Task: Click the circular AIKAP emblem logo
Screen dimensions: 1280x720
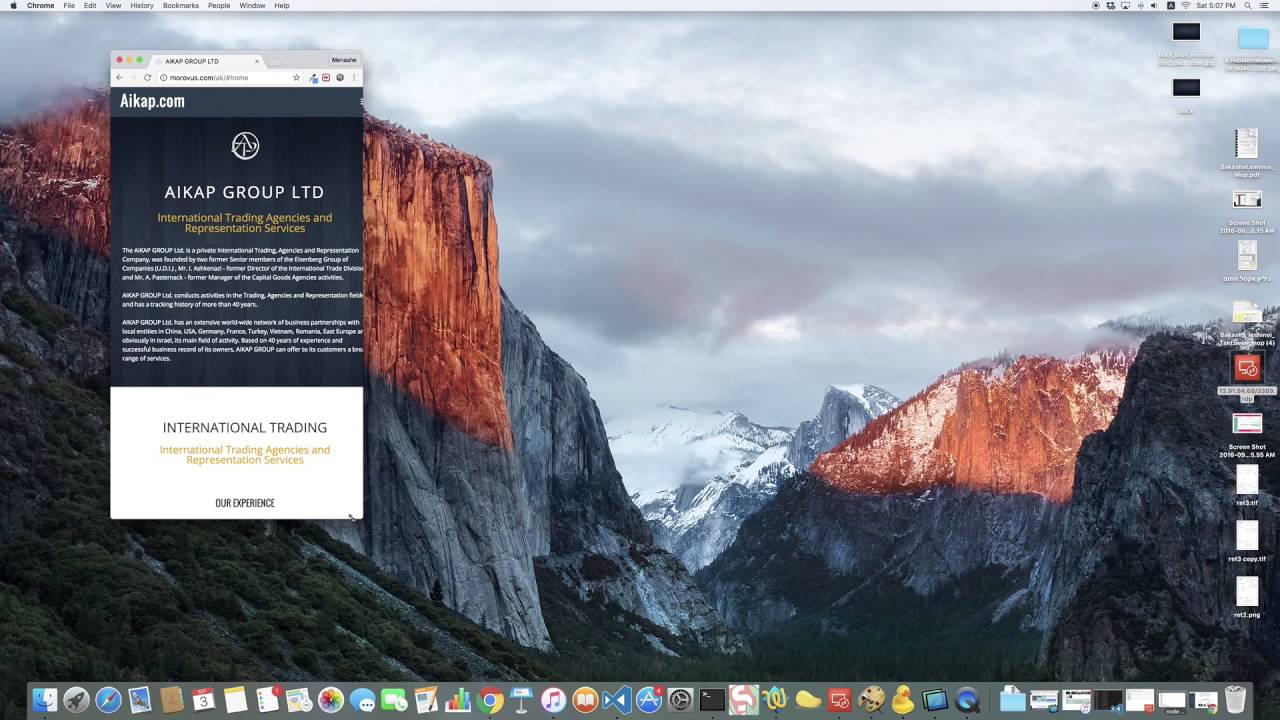Action: (245, 146)
